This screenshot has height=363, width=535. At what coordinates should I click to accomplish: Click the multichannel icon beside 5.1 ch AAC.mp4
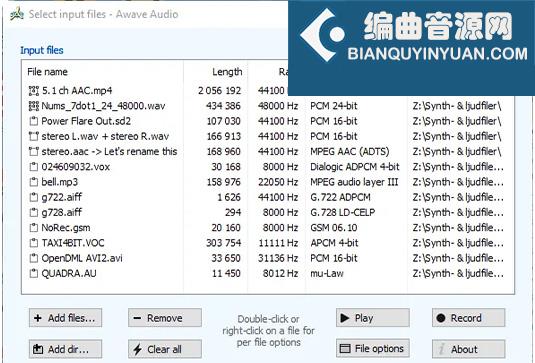click(x=33, y=91)
